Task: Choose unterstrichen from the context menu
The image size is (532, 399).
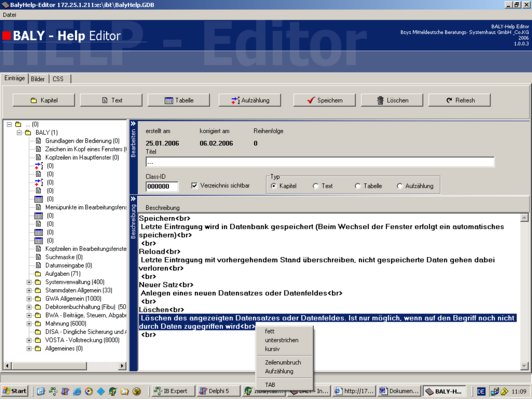Action: pyautogui.click(x=284, y=340)
